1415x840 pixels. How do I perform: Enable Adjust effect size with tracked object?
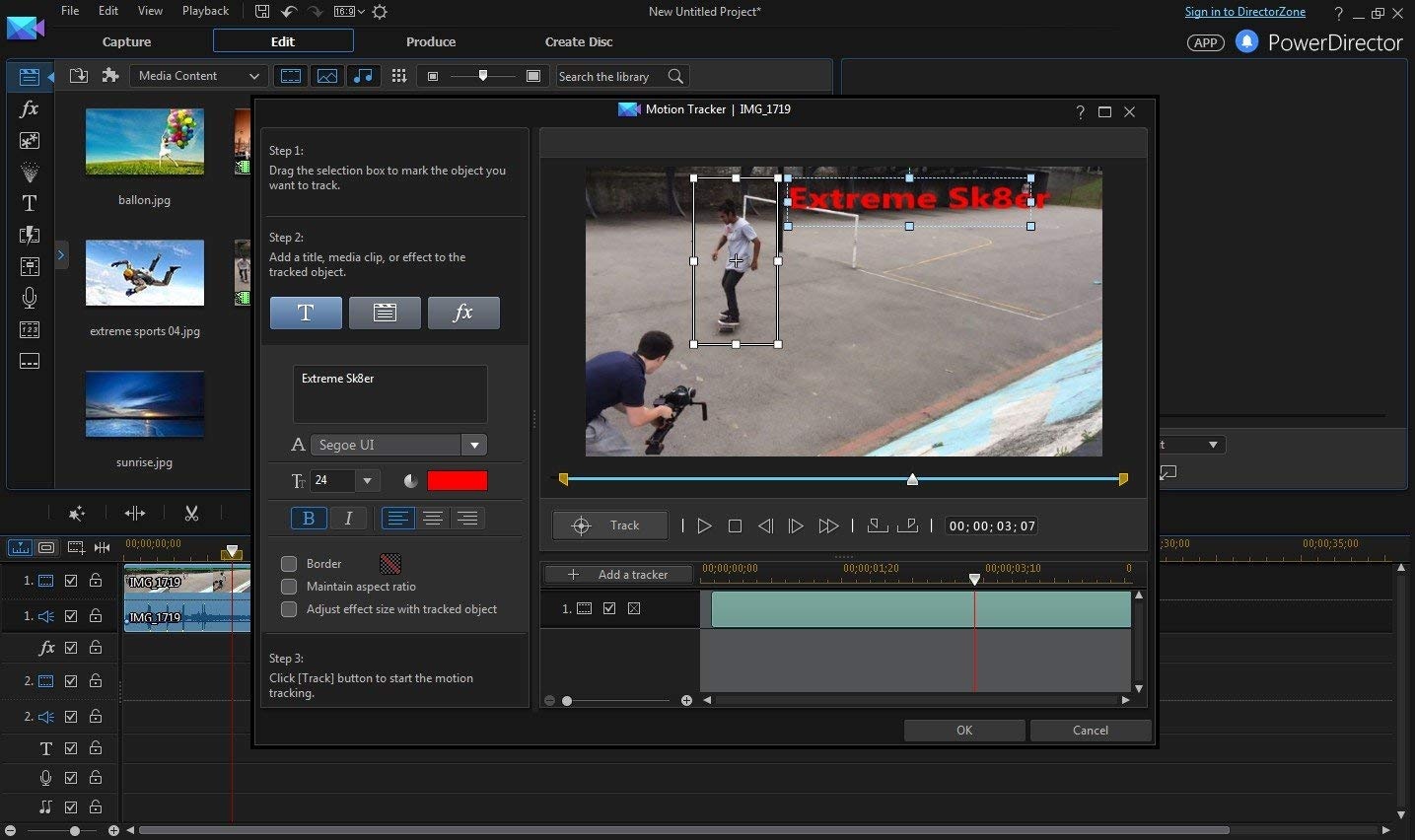289,609
